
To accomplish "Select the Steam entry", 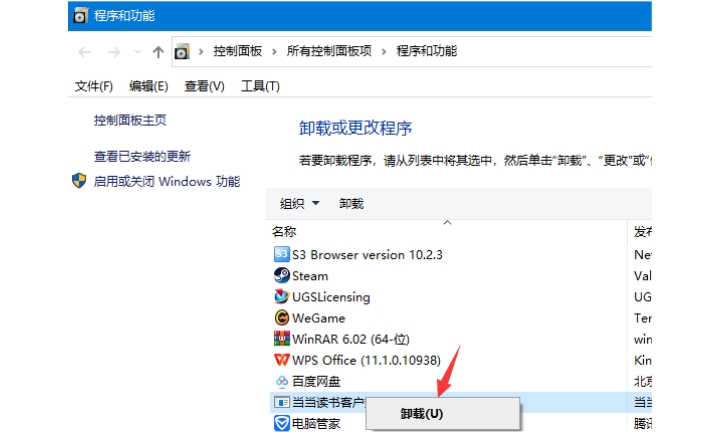I will pyautogui.click(x=310, y=276).
